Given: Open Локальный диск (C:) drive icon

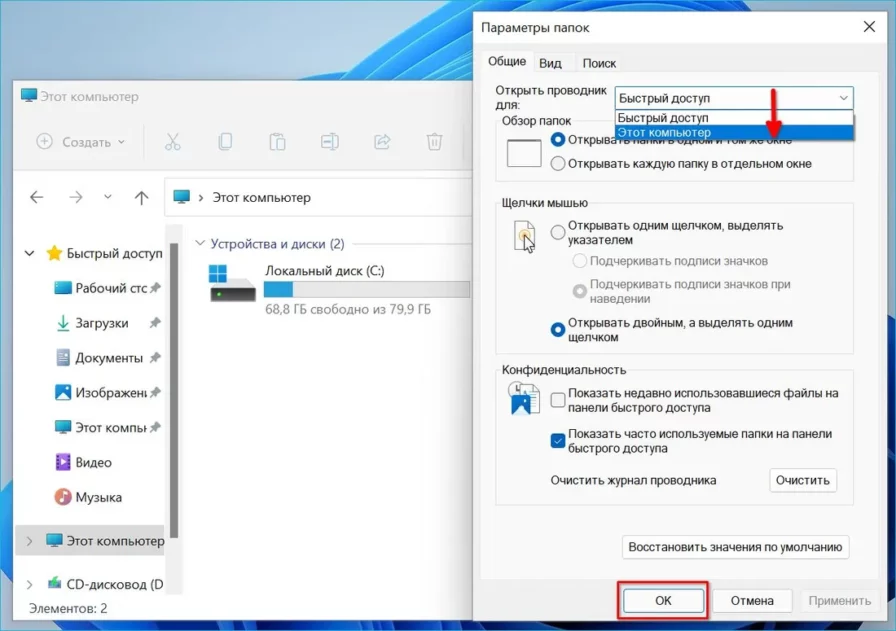Looking at the screenshot, I should 232,283.
